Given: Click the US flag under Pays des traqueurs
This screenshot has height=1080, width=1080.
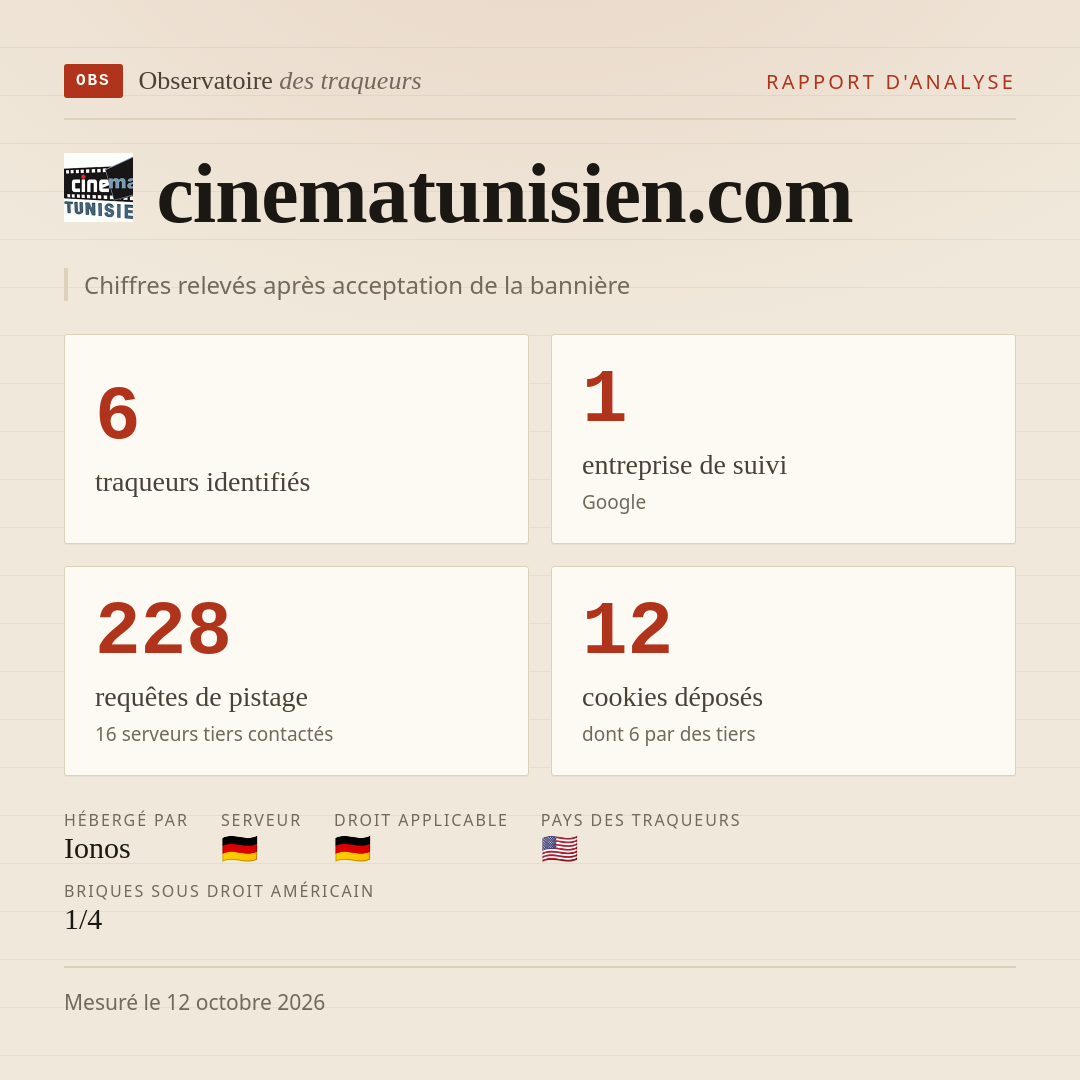Looking at the screenshot, I should coord(559,849).
